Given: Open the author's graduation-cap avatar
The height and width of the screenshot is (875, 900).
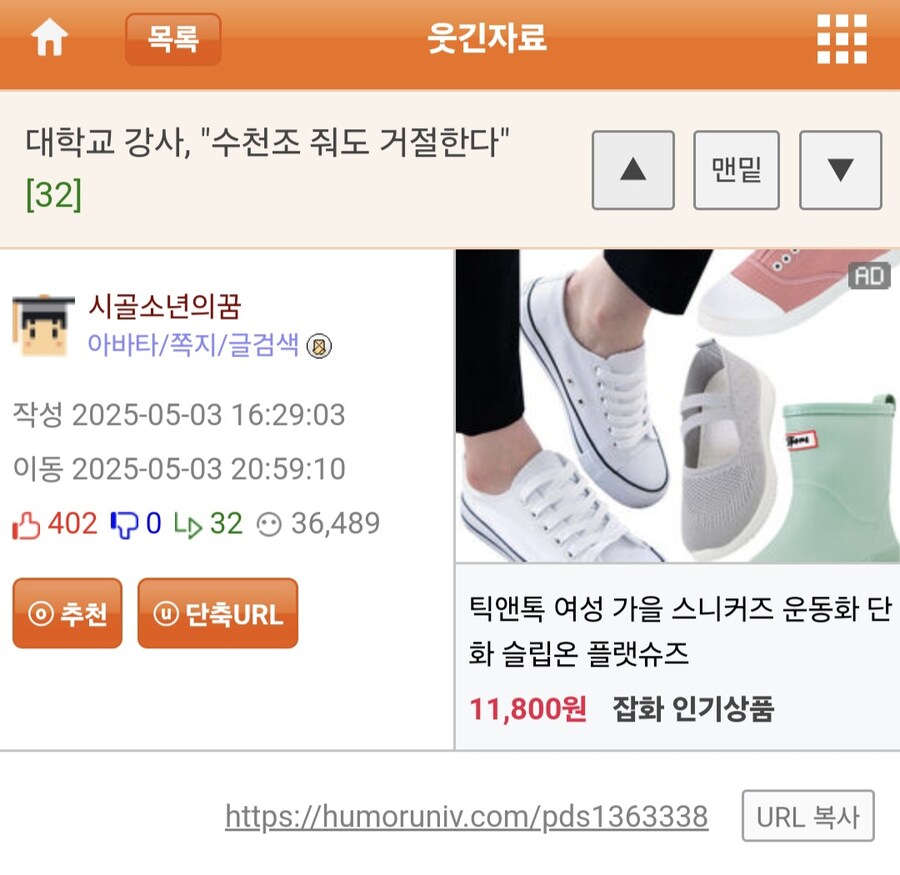Looking at the screenshot, I should pyautogui.click(x=43, y=326).
